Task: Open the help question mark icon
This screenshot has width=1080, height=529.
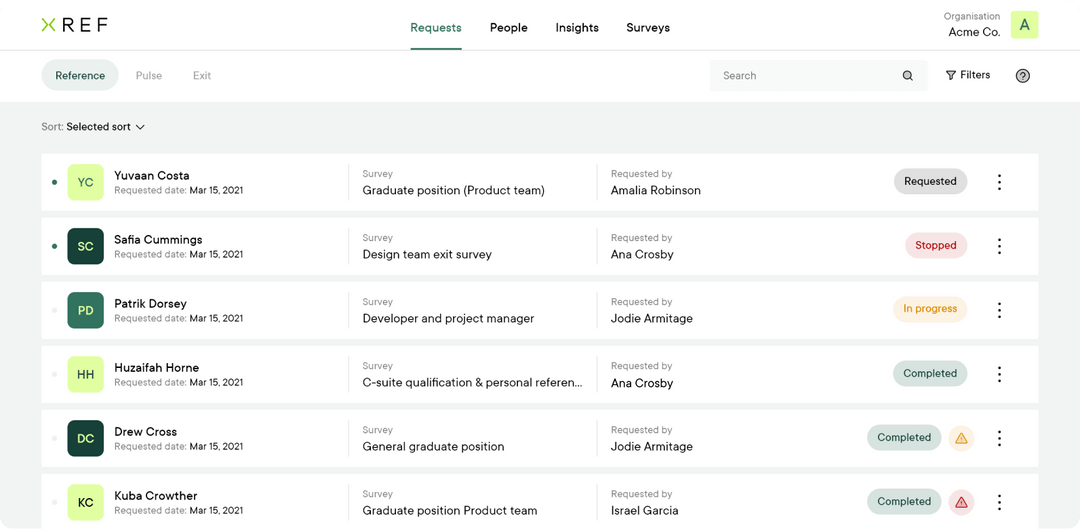Action: click(1023, 76)
